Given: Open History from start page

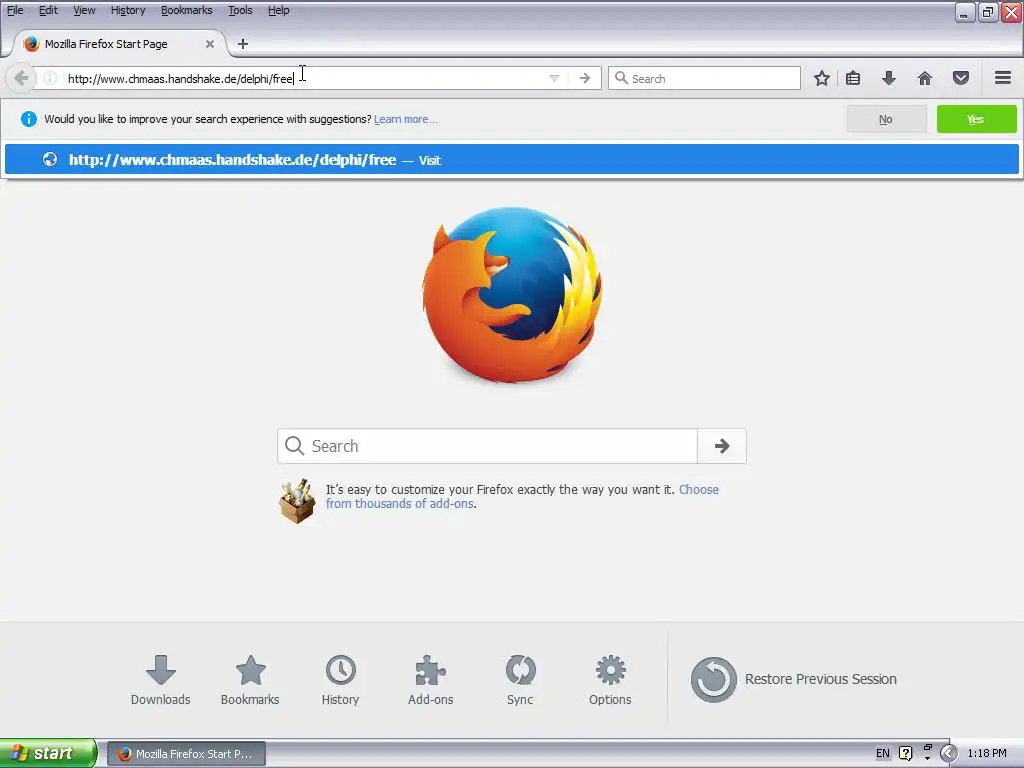Looking at the screenshot, I should tap(340, 680).
